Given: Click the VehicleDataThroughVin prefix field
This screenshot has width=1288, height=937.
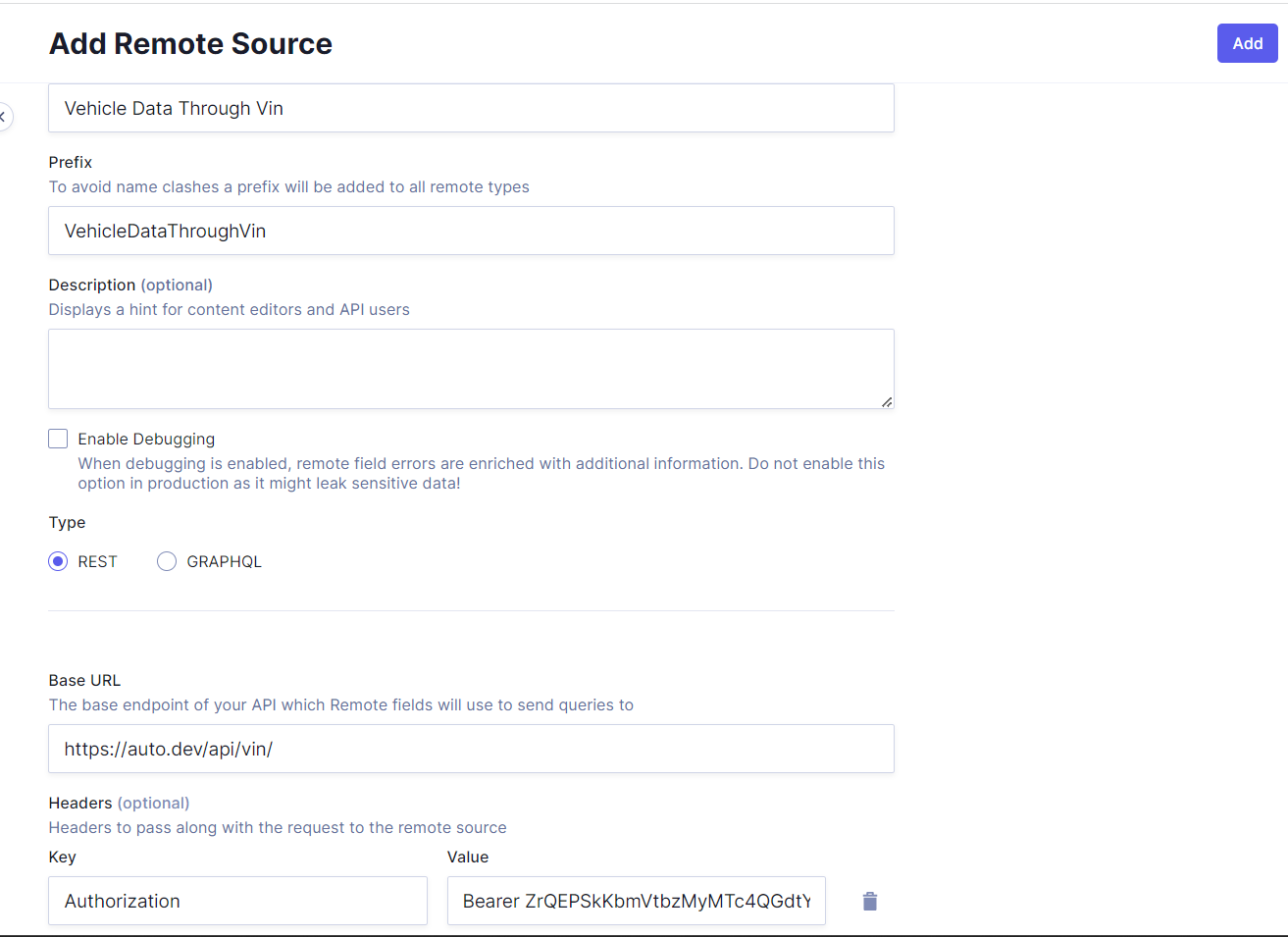Looking at the screenshot, I should 471,231.
